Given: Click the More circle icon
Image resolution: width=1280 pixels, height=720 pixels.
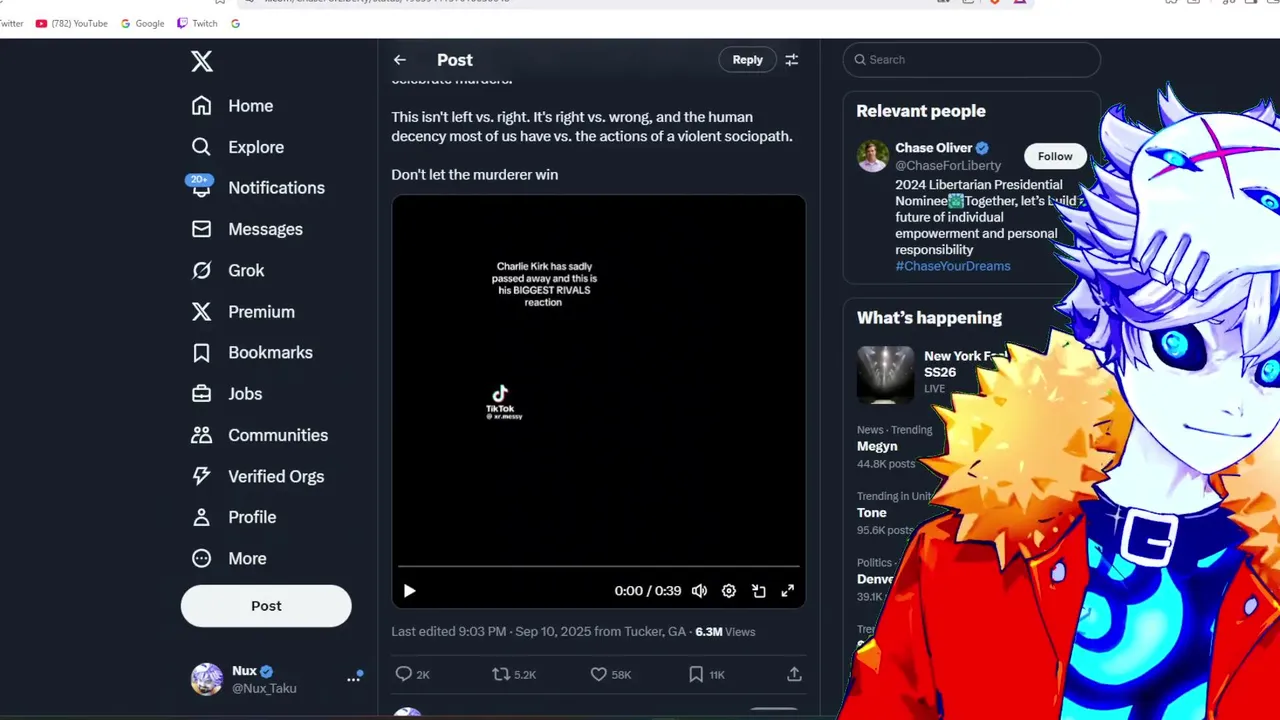Looking at the screenshot, I should click(202, 559).
